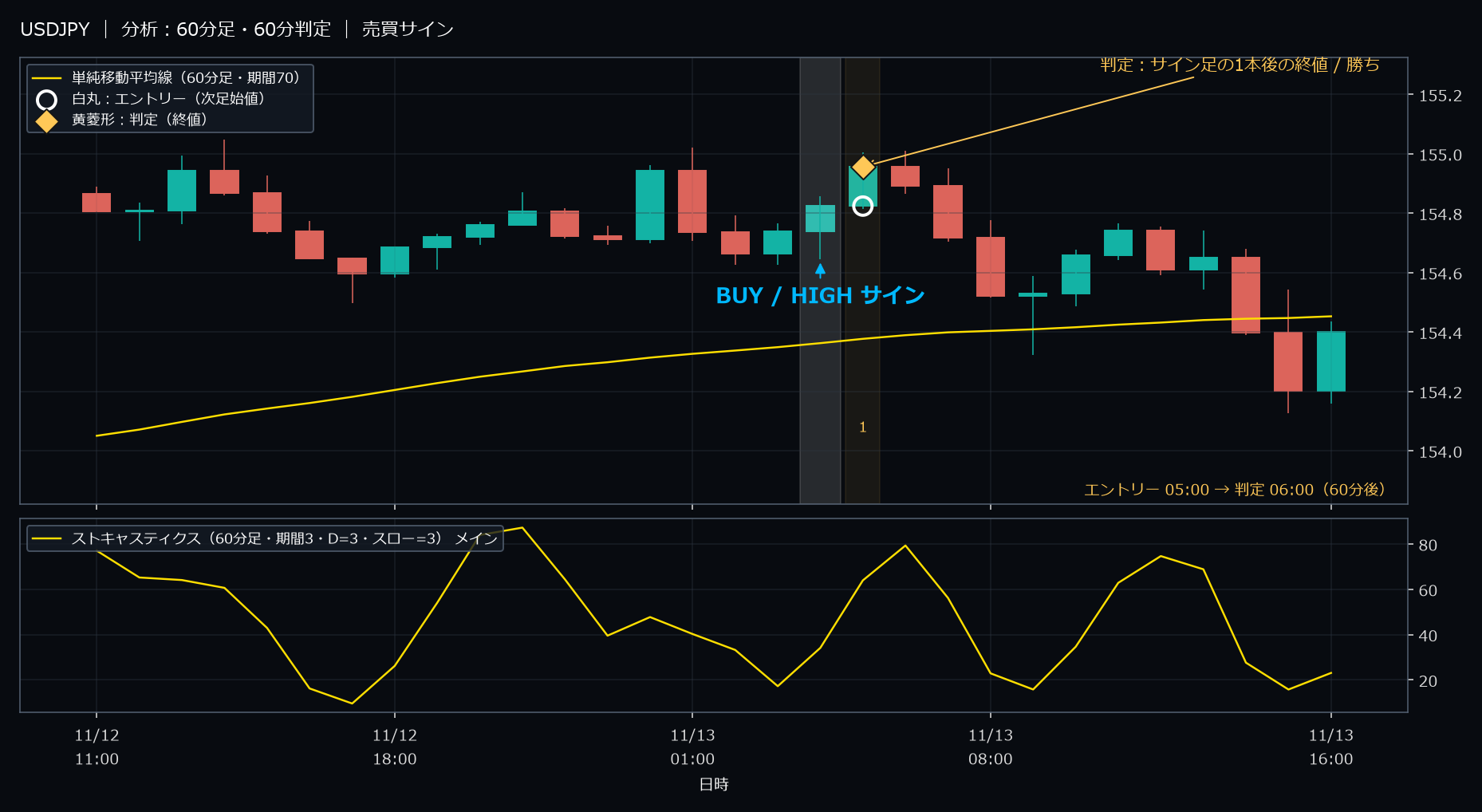Click the blue up arrow under signal candle
The width and height of the screenshot is (1482, 812).
click(x=820, y=270)
